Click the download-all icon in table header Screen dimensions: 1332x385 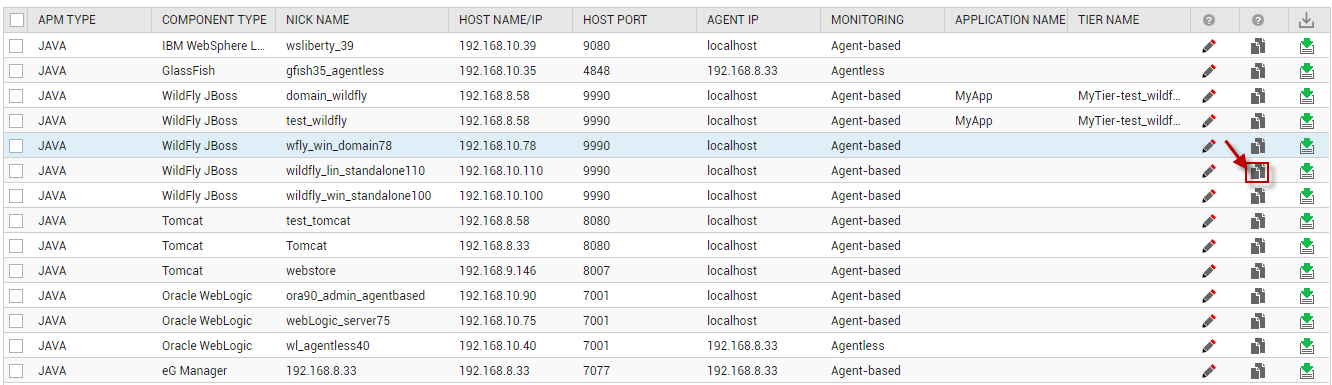(x=1306, y=20)
